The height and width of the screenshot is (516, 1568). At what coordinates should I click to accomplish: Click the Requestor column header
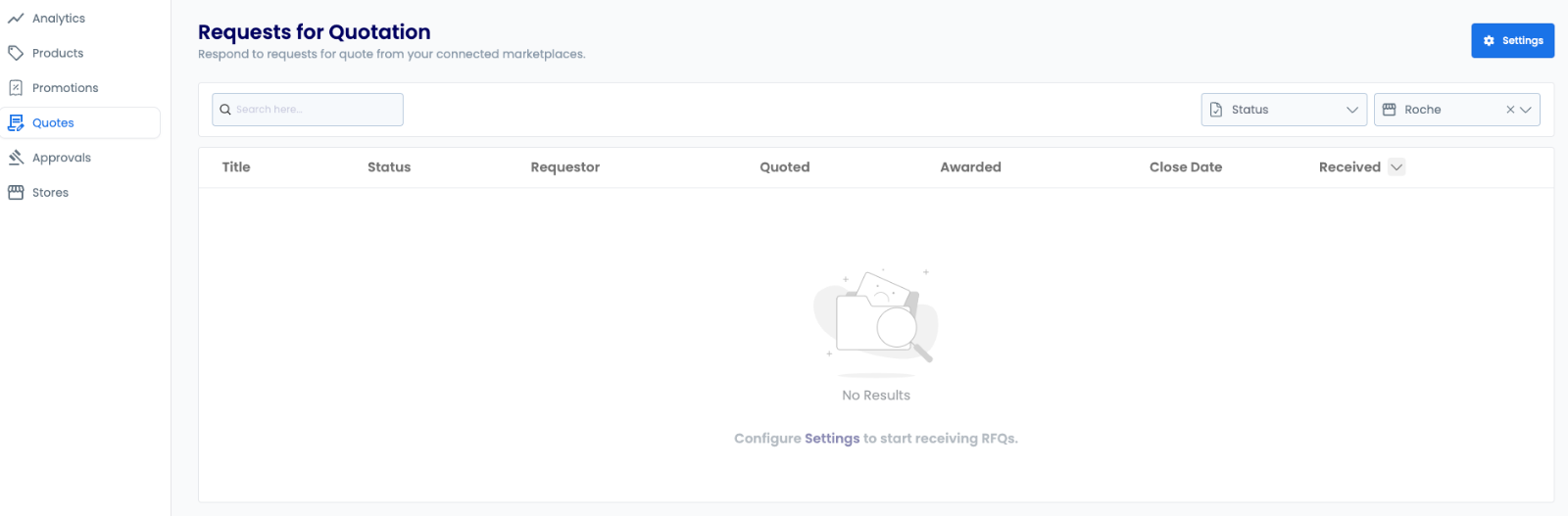564,167
